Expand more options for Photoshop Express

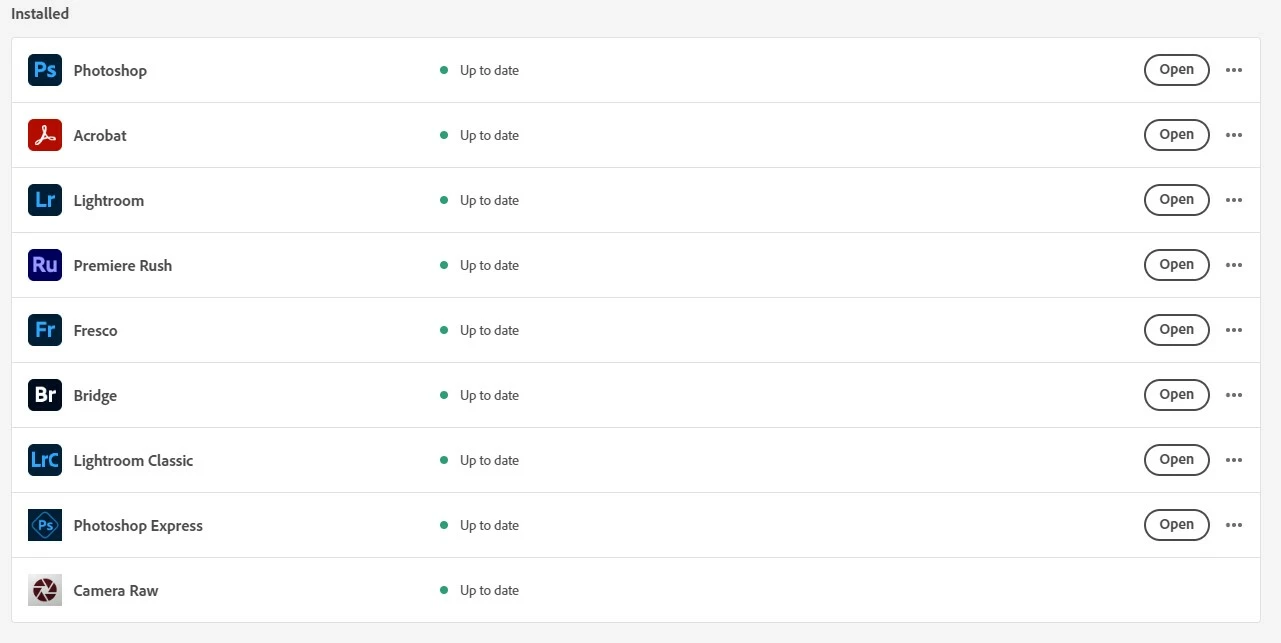[x=1234, y=525]
